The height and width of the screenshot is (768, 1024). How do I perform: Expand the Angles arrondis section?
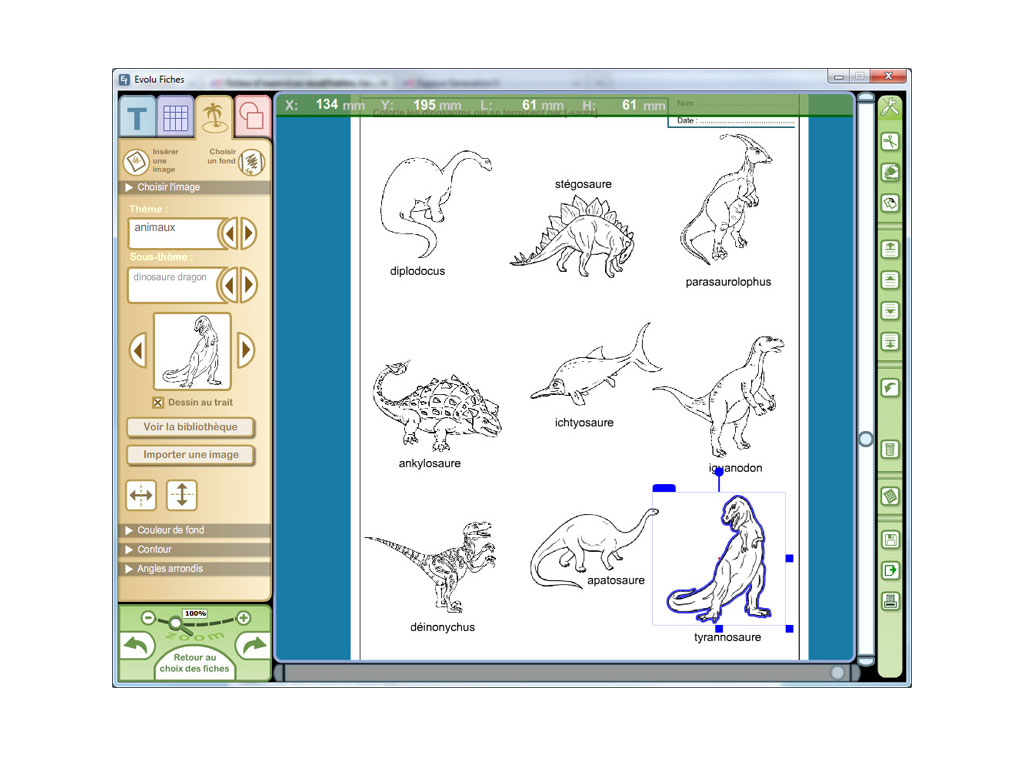coord(169,569)
